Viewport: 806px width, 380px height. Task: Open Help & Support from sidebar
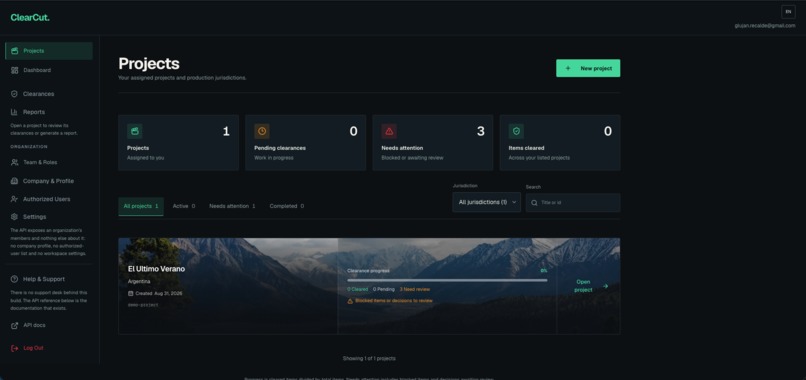pos(49,279)
